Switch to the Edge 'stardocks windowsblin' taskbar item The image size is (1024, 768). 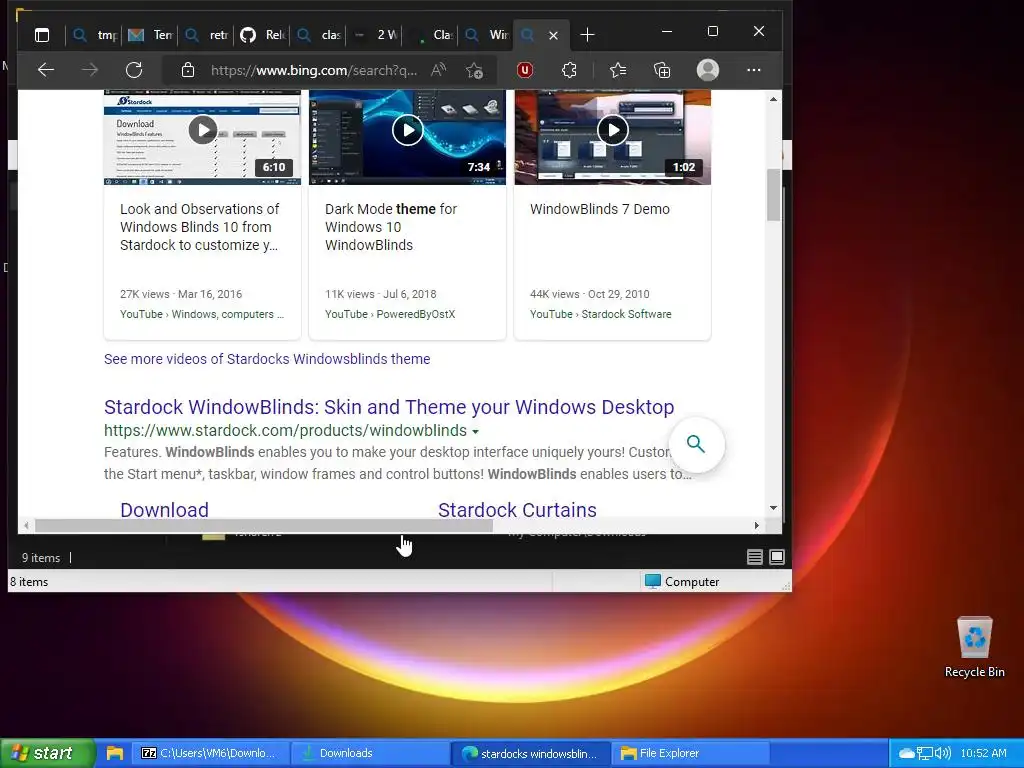(530, 753)
